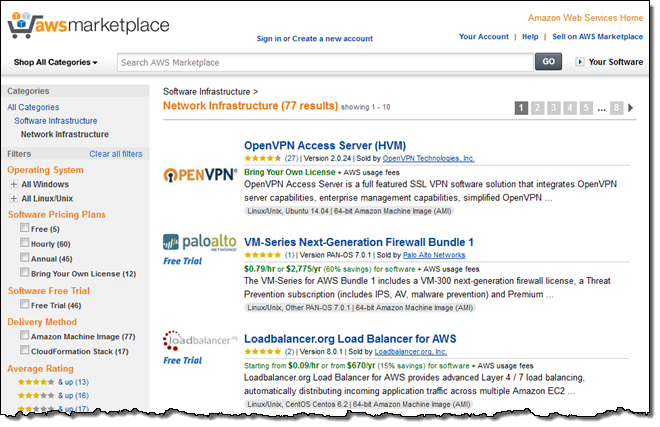Screen dimensions: 660x427
Task: Check the Amazon Machine Image checkbox
Action: click(25, 337)
